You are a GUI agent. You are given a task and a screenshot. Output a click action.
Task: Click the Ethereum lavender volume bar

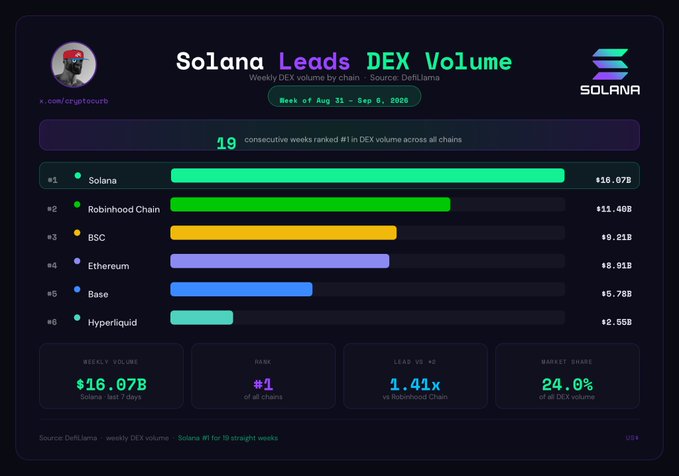280,261
